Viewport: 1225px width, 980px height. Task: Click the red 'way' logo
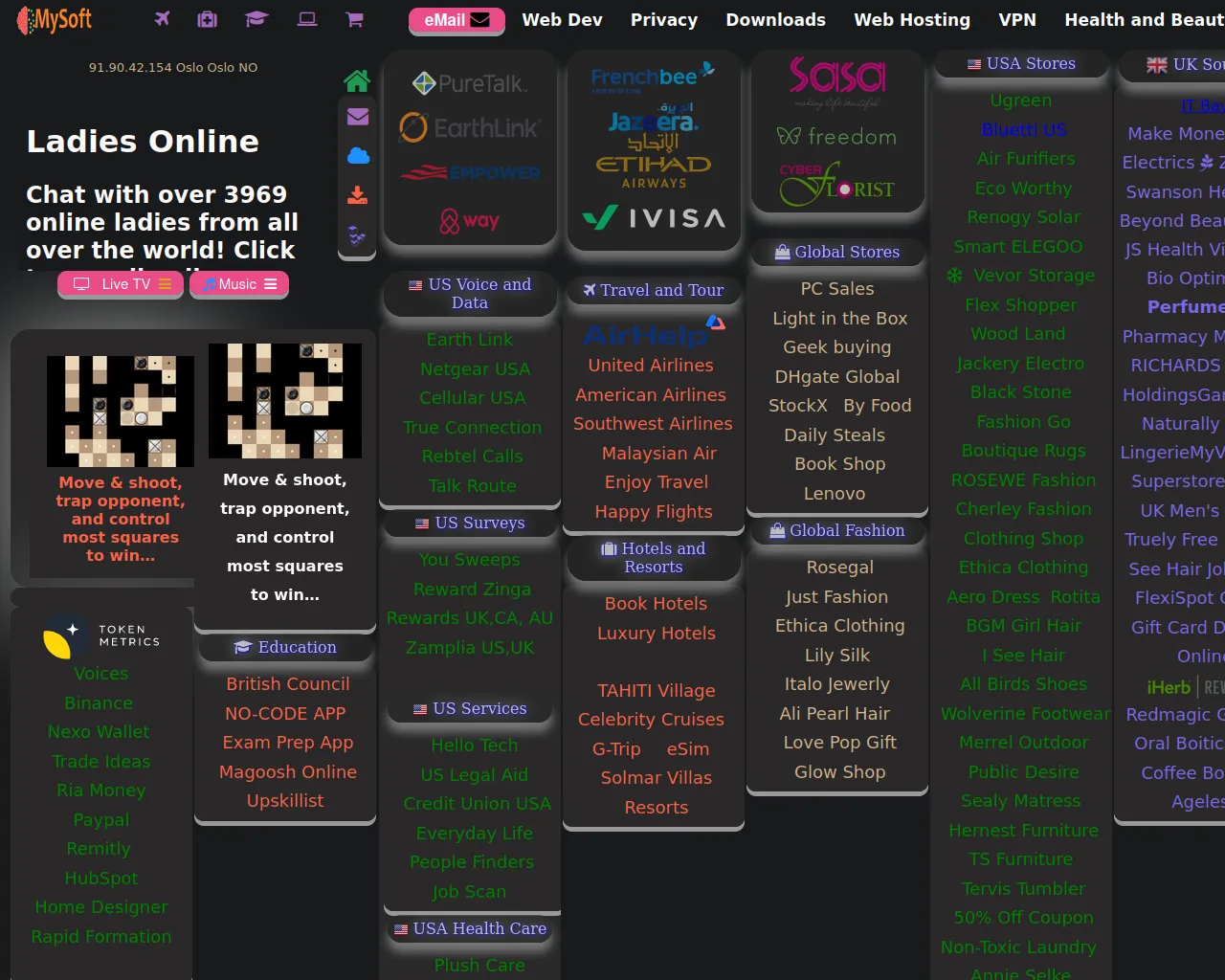[469, 221]
